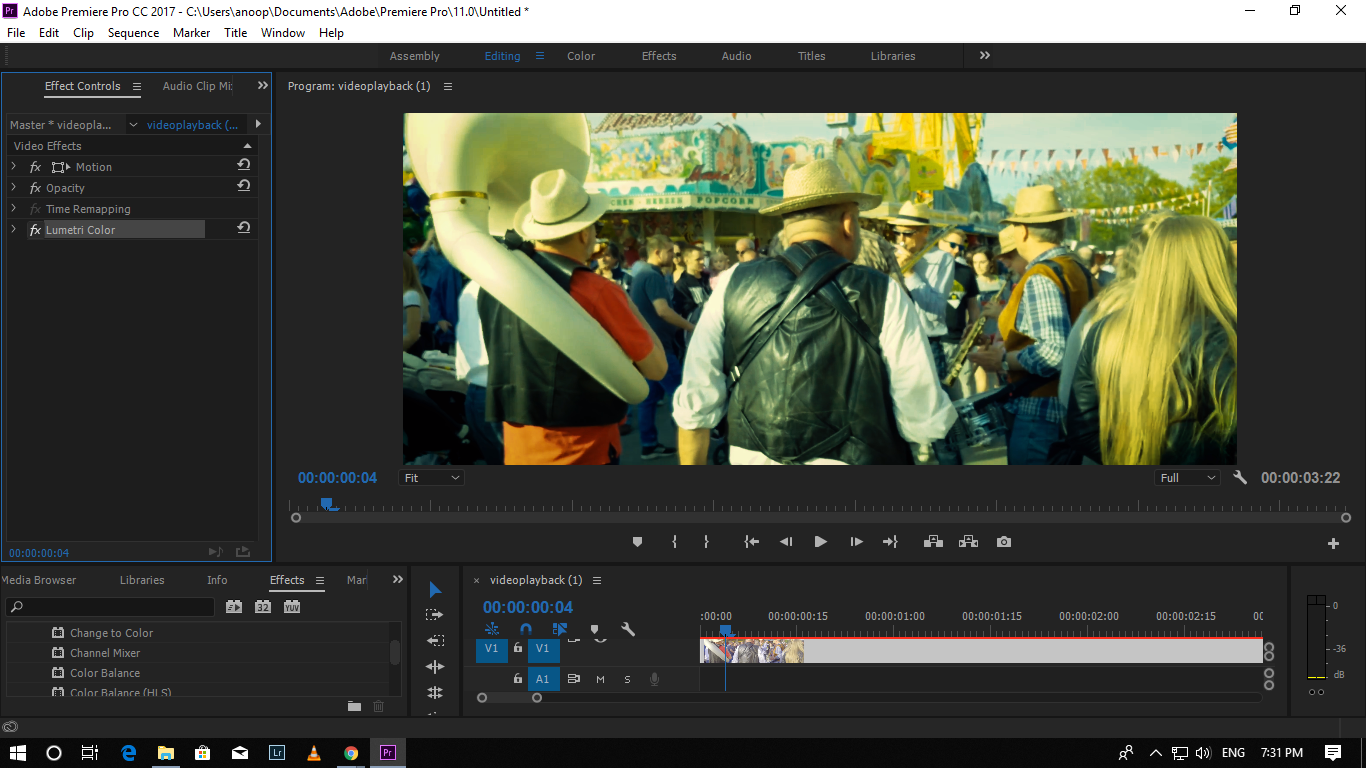Step forward one frame

(x=856, y=542)
